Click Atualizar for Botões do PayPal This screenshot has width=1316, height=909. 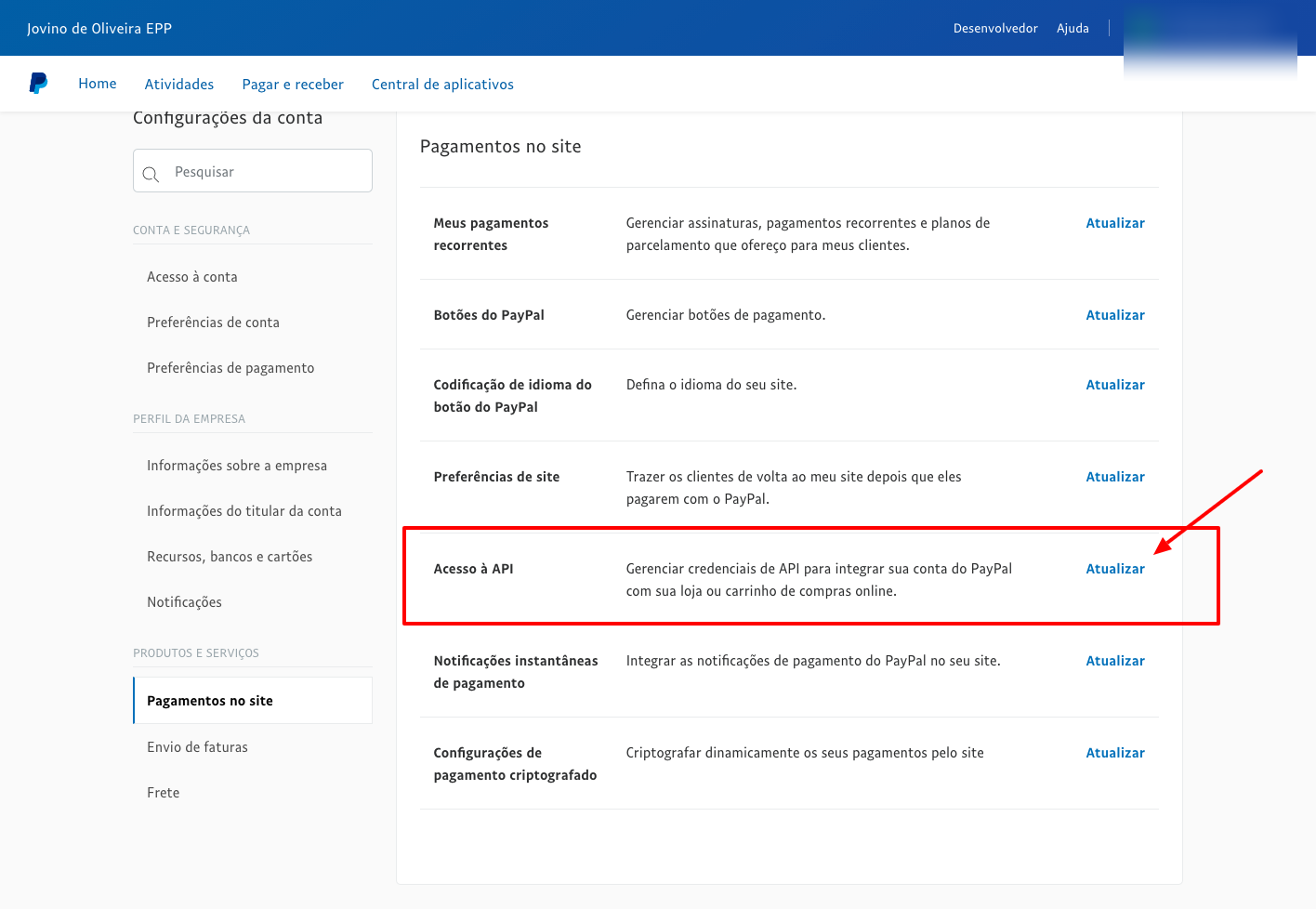point(1115,315)
